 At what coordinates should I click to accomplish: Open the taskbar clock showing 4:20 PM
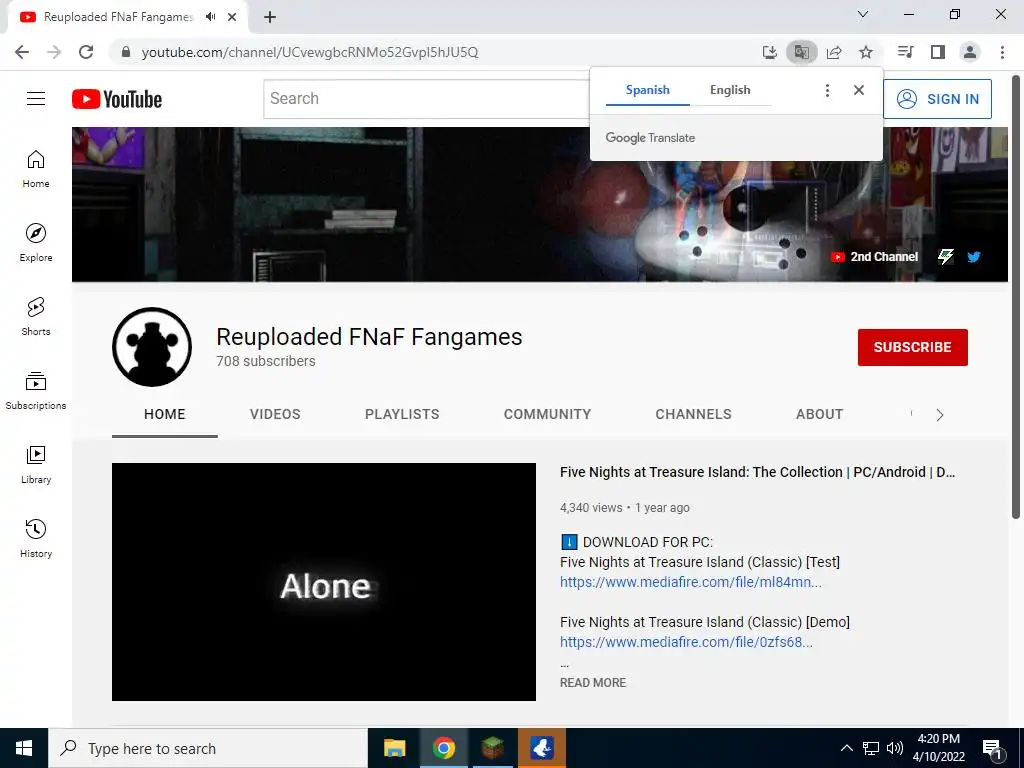coord(938,748)
